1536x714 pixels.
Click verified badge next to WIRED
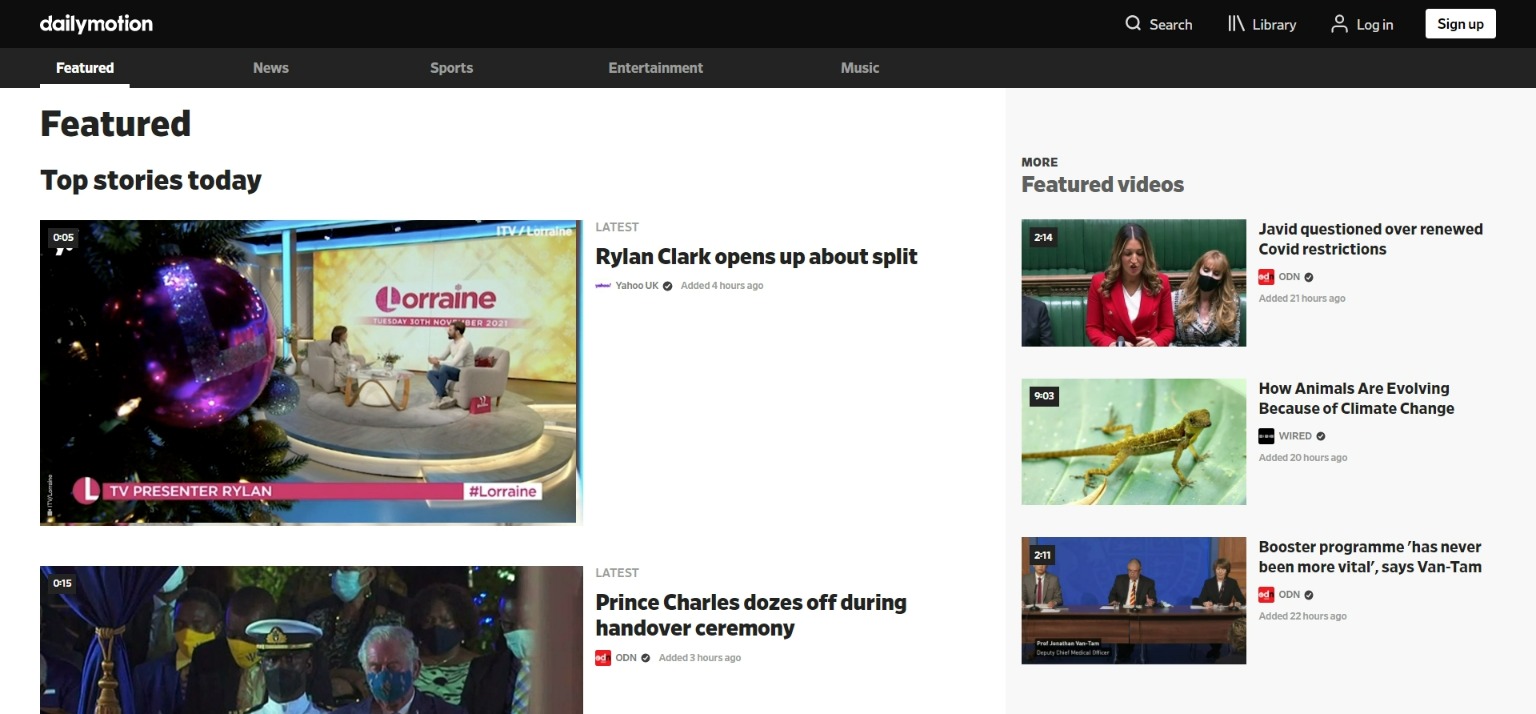1321,436
